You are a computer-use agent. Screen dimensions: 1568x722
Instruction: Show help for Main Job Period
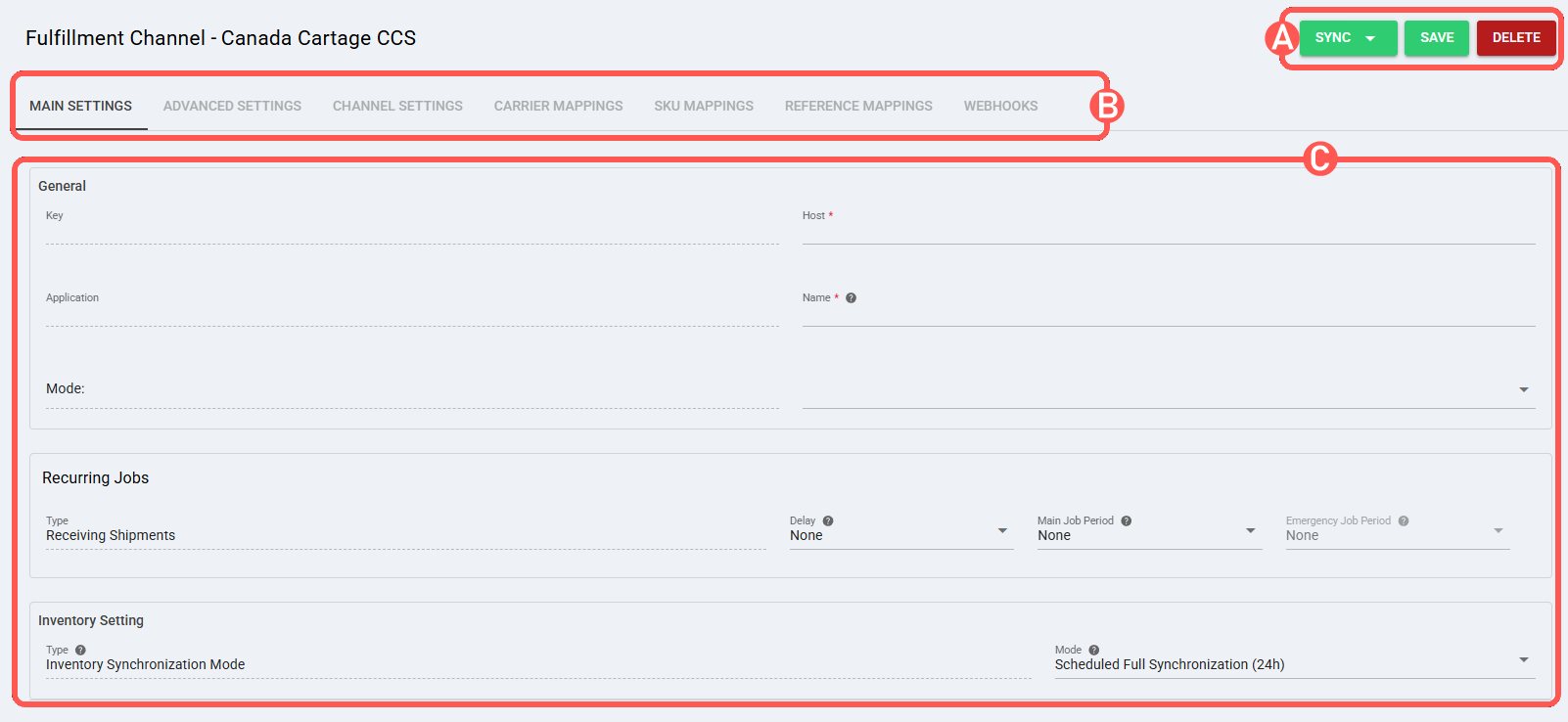coord(1127,521)
